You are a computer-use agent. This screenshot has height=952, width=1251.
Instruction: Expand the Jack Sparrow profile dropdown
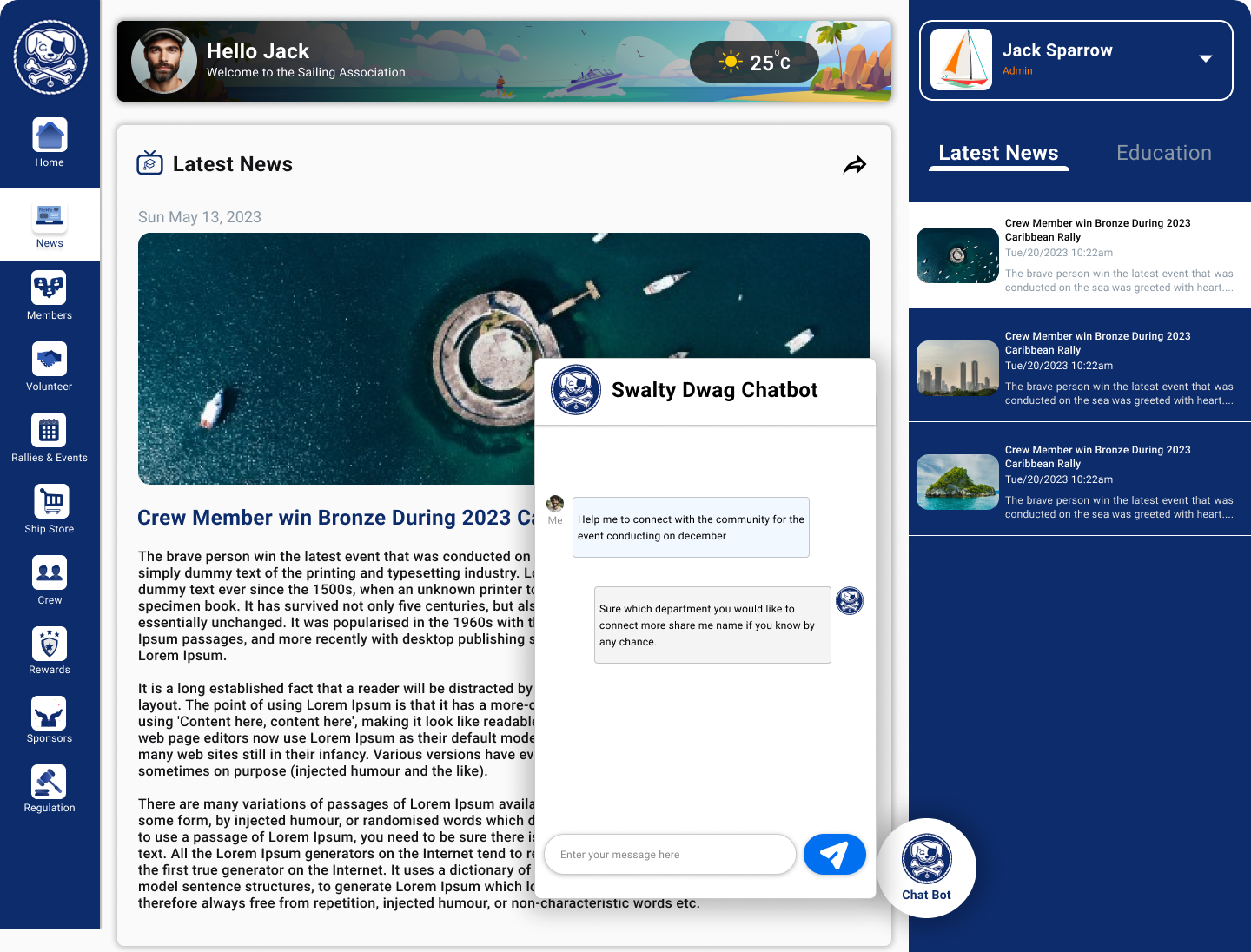coord(1205,59)
